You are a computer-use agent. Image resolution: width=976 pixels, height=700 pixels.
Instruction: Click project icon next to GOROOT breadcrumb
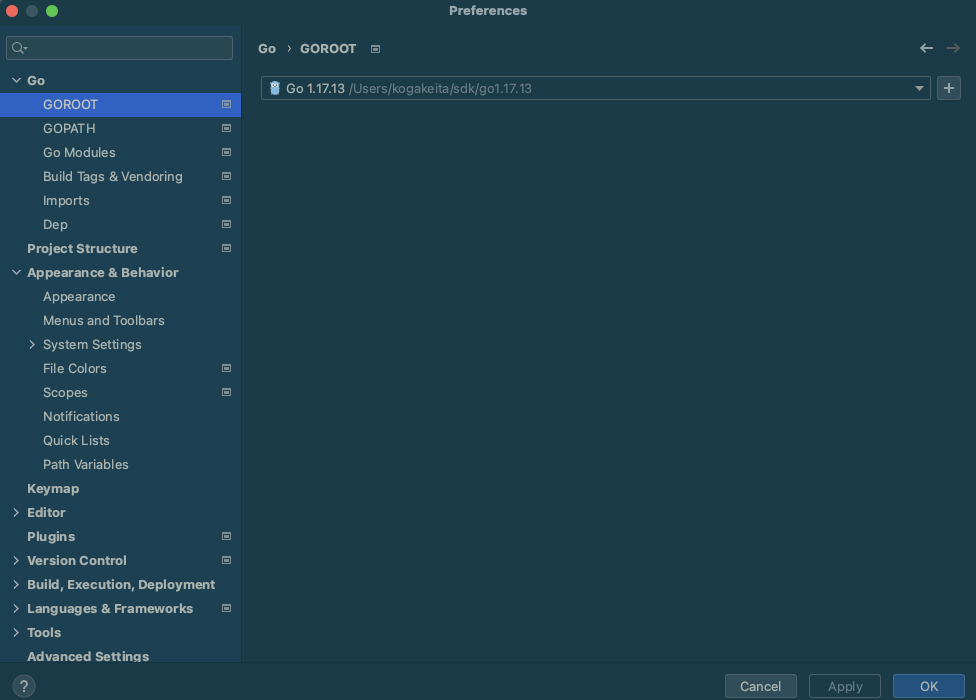coord(375,49)
